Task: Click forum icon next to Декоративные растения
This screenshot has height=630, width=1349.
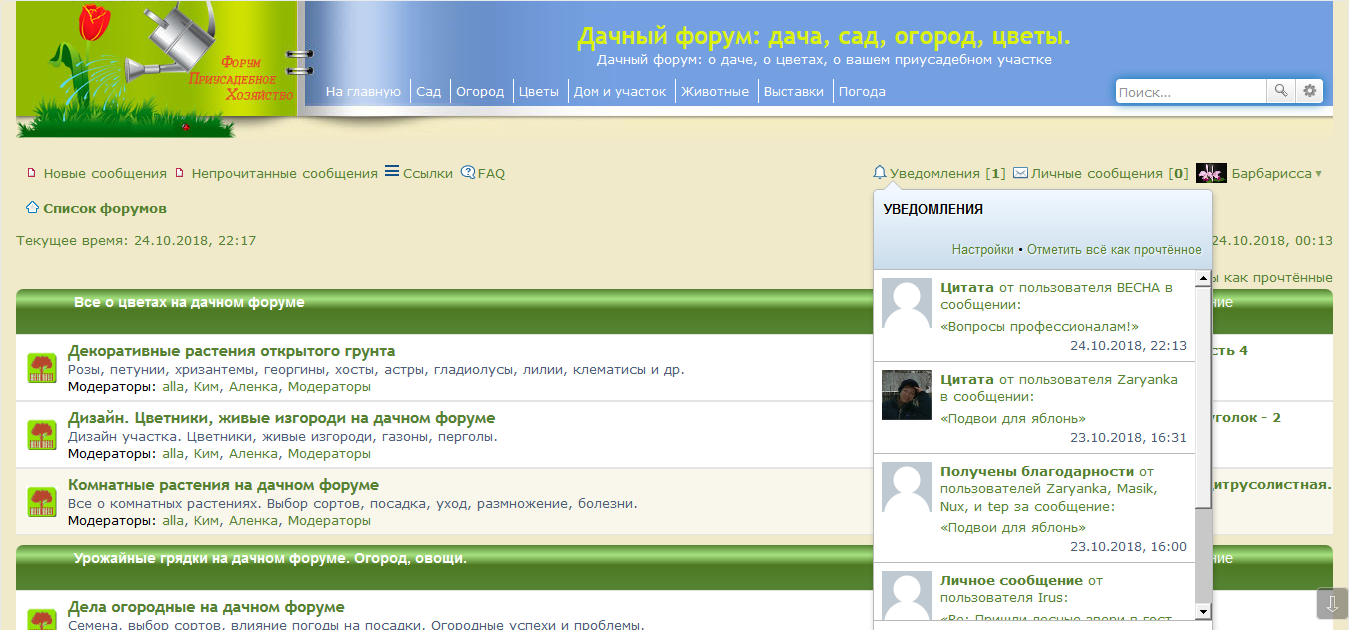Action: pos(41,367)
